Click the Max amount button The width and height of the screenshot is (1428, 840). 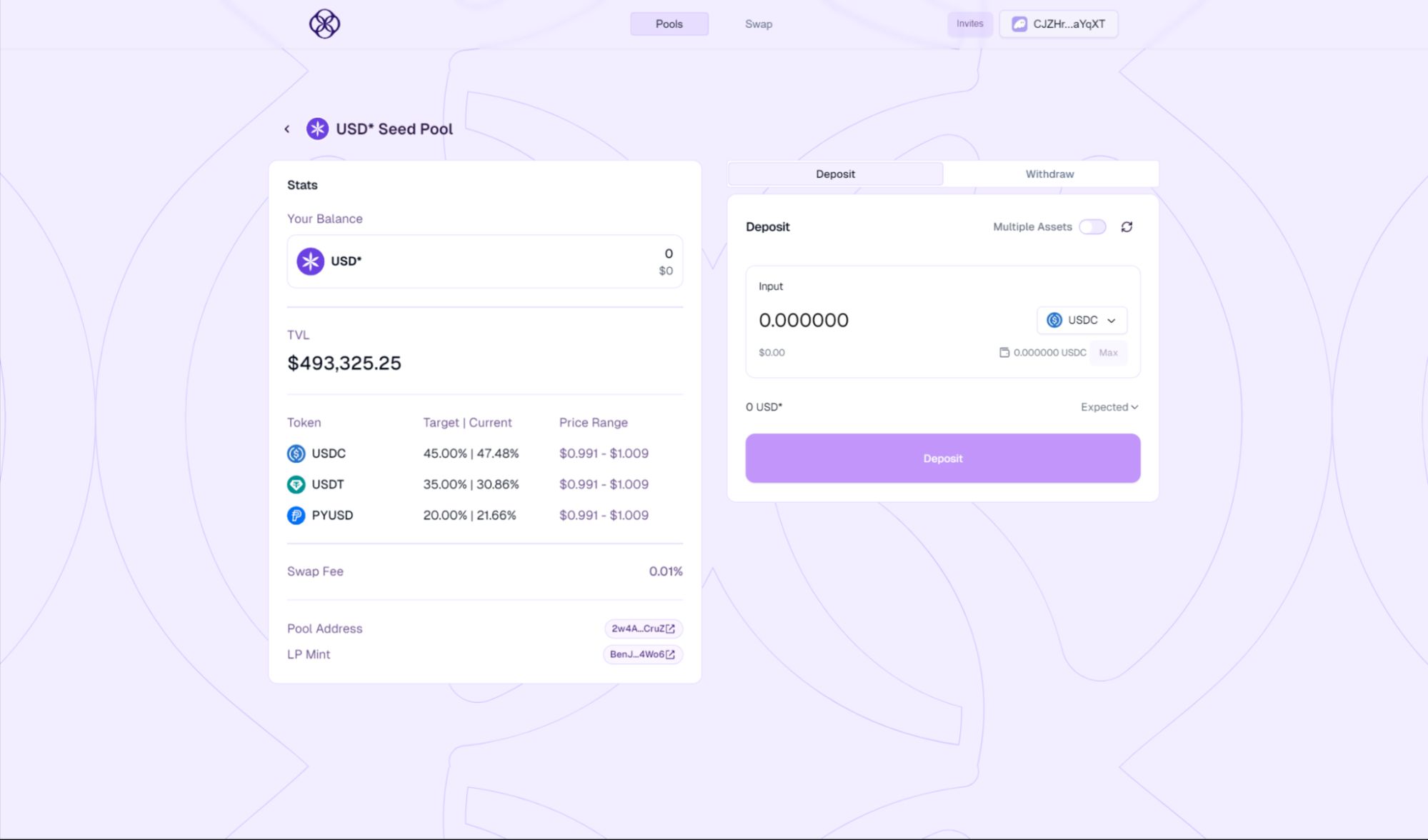click(1108, 352)
